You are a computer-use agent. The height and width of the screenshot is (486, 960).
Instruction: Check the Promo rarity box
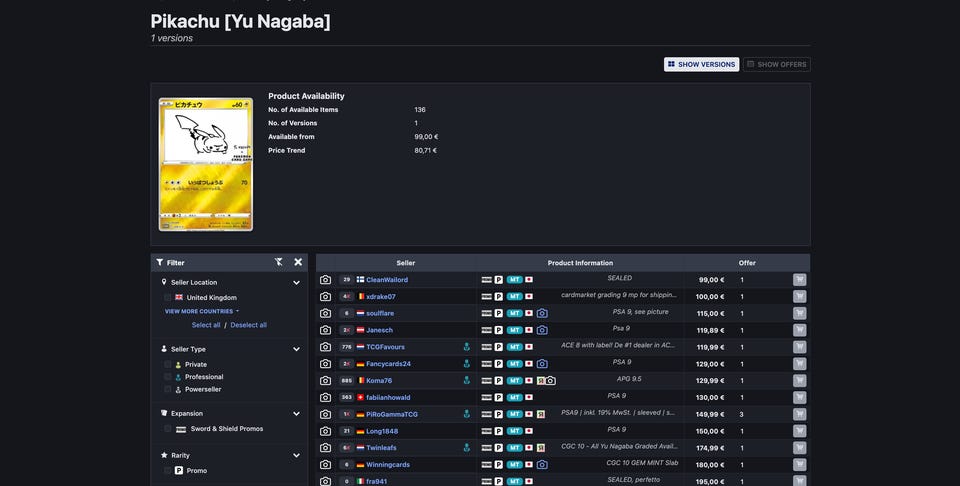[x=168, y=471]
